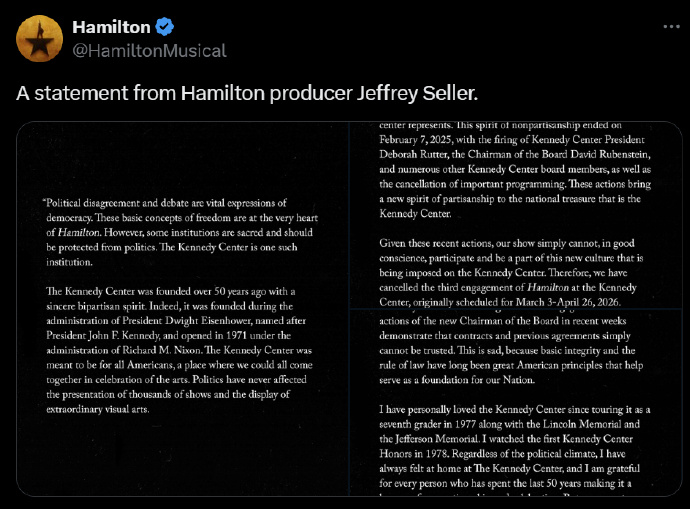Open the top-right statement image
This screenshot has width=690, height=509.
[516, 215]
